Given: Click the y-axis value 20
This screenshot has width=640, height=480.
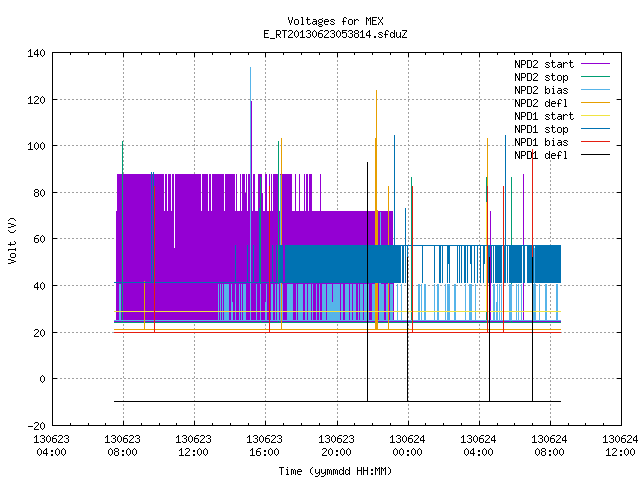Looking at the screenshot, I should (39, 333).
